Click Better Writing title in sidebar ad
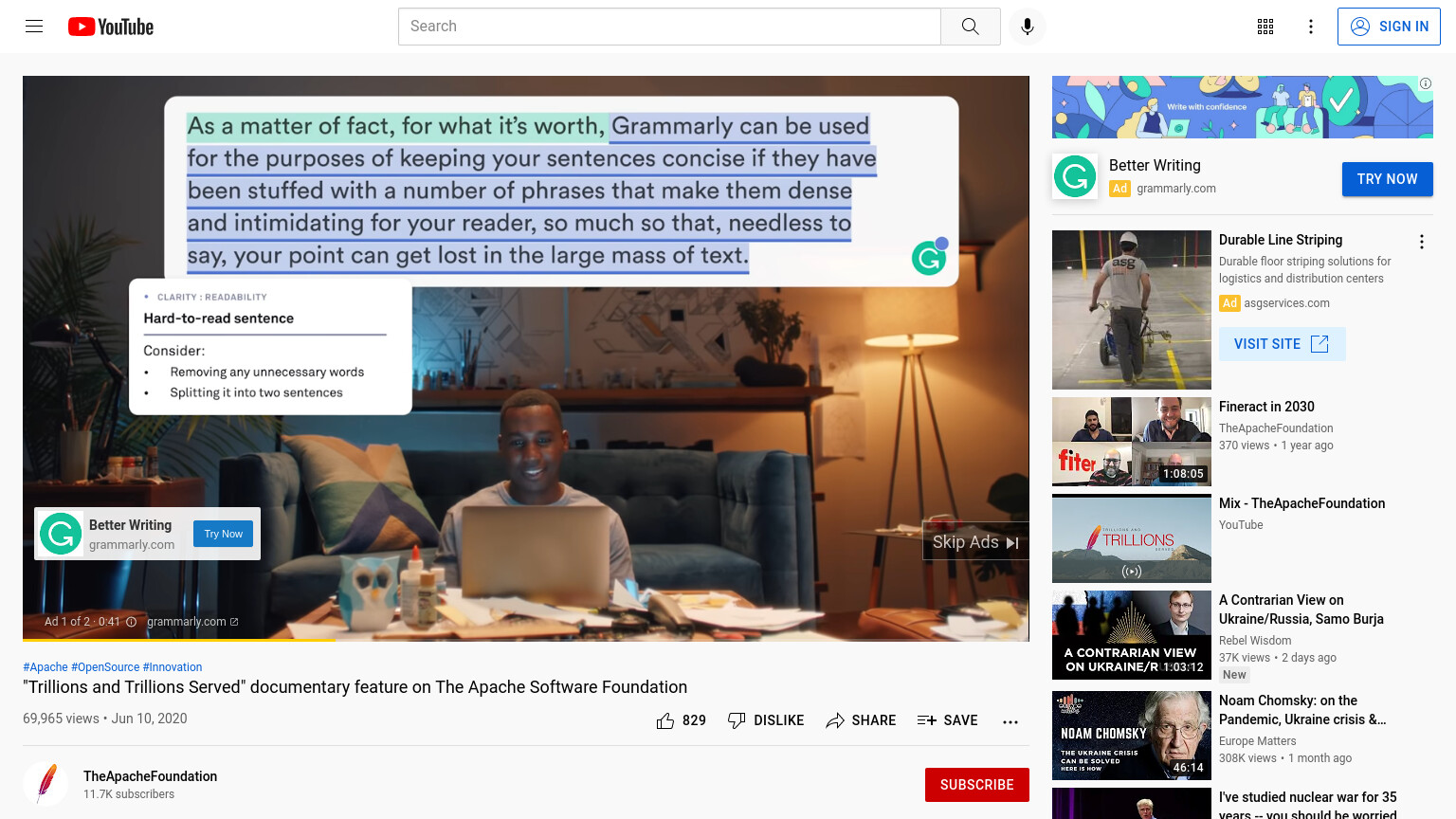Viewport: 1456px width, 819px height. 1155,165
